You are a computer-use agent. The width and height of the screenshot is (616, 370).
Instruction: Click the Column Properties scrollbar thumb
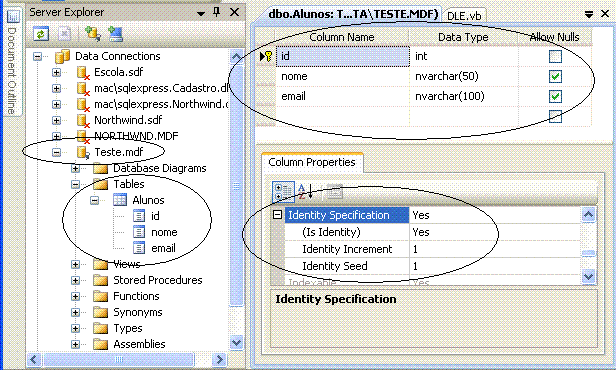(588, 253)
